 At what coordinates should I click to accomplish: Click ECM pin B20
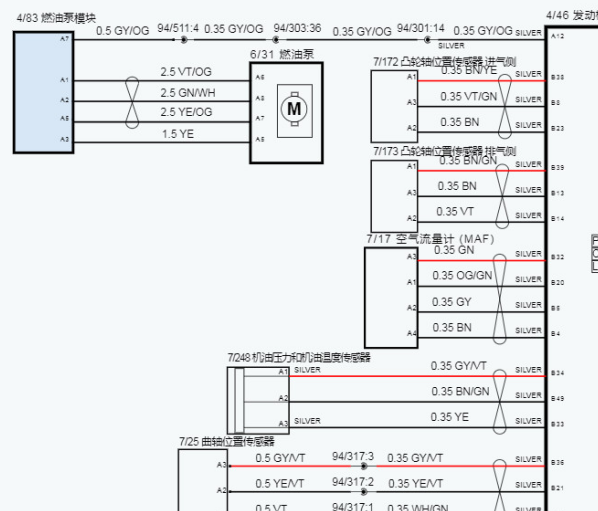tap(558, 283)
